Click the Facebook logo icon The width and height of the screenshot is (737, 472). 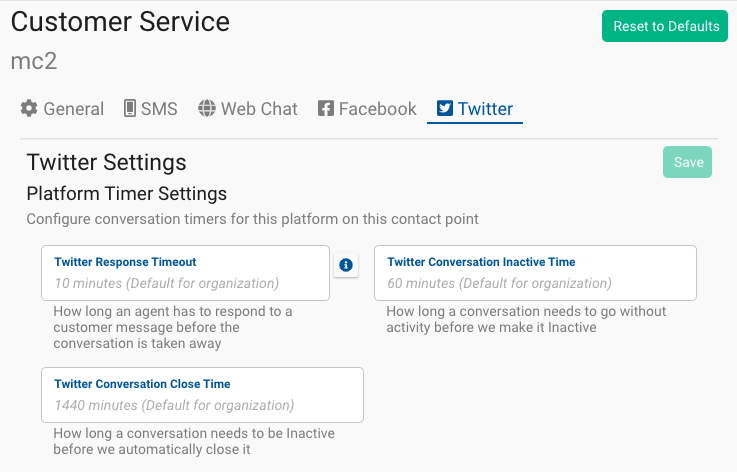[x=326, y=108]
